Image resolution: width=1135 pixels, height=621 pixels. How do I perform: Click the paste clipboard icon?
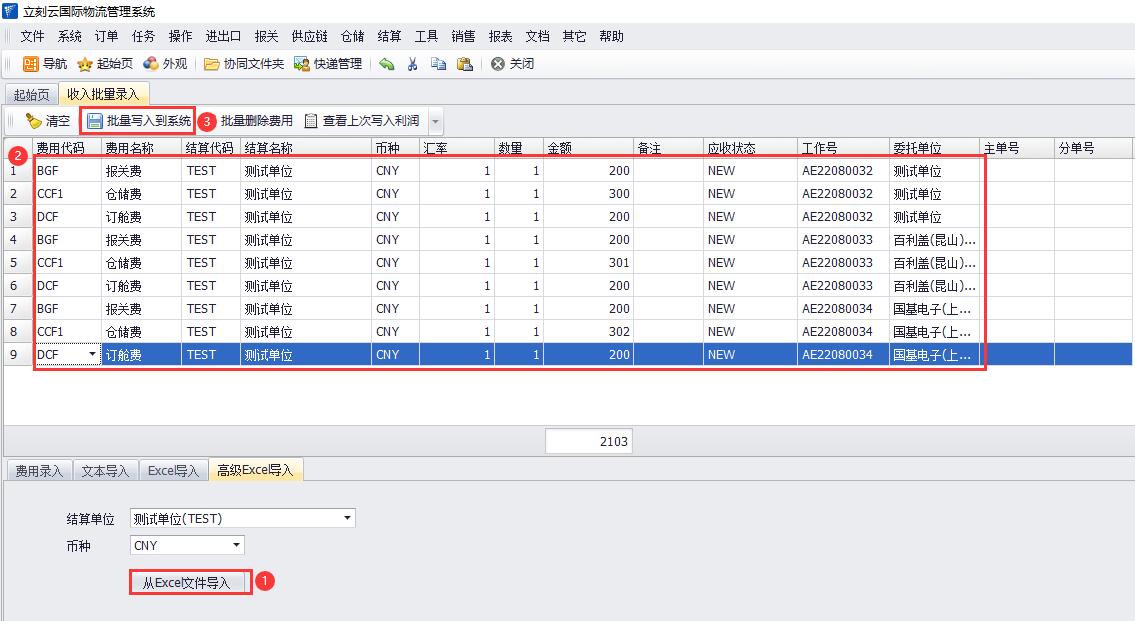pos(464,64)
